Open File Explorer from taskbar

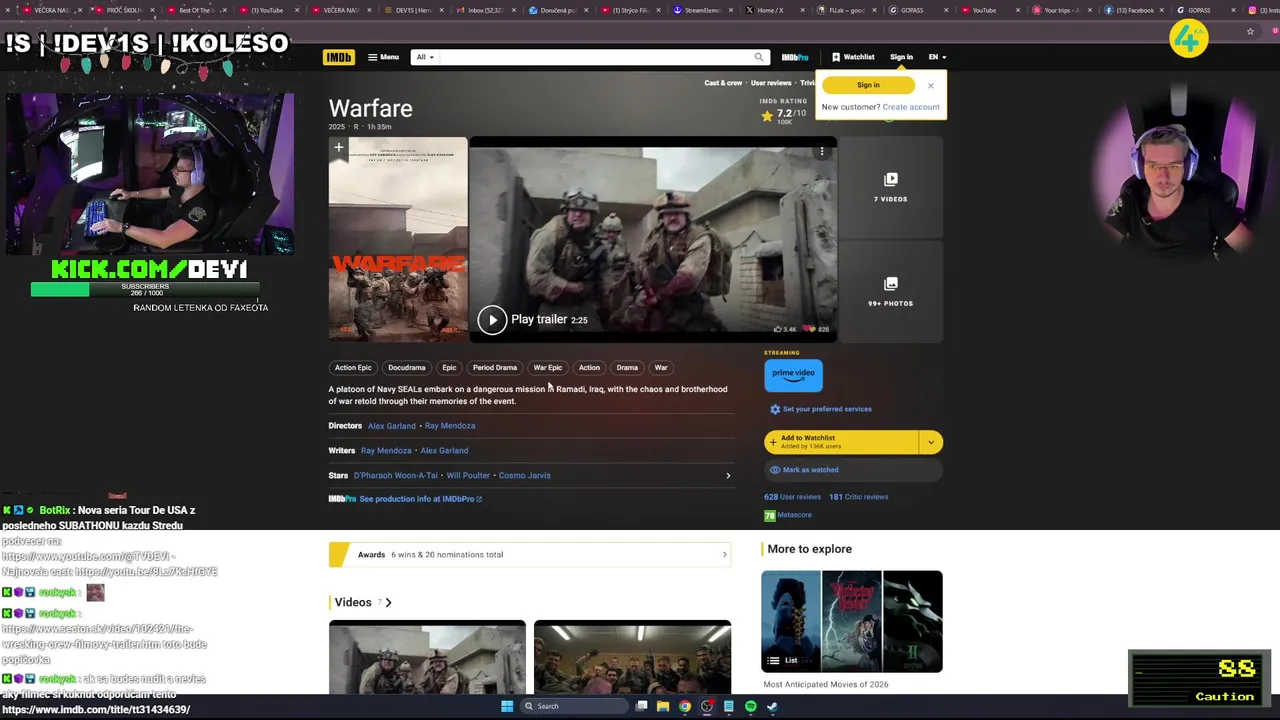pyautogui.click(x=662, y=706)
